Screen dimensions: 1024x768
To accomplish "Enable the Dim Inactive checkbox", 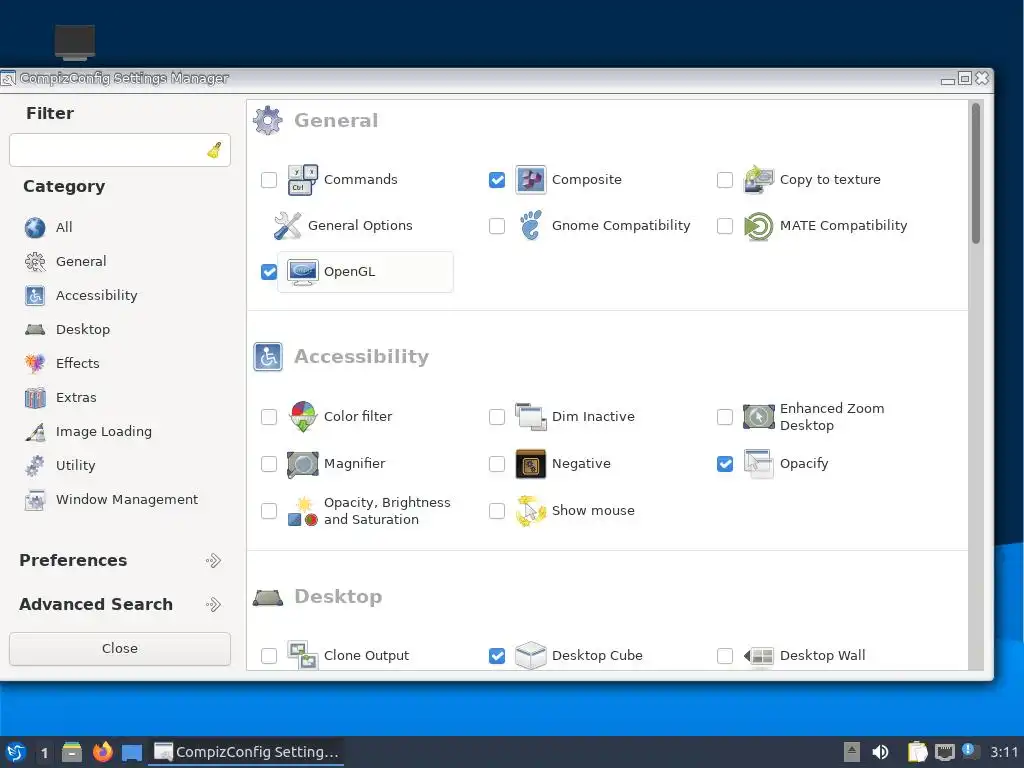I will point(497,417).
